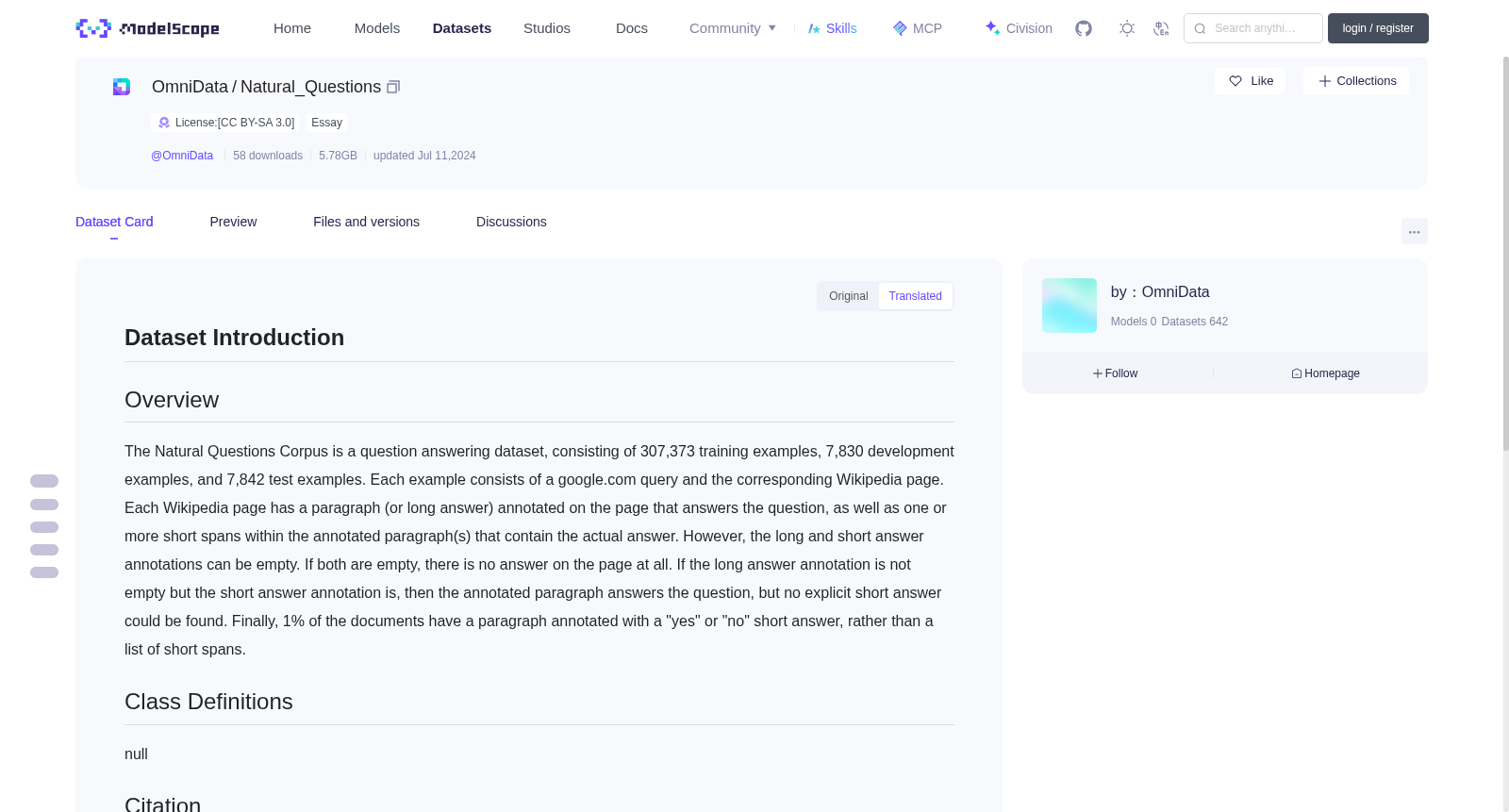The image size is (1509, 812).
Task: Toggle light/dark theme sun icon
Action: pyautogui.click(x=1127, y=28)
